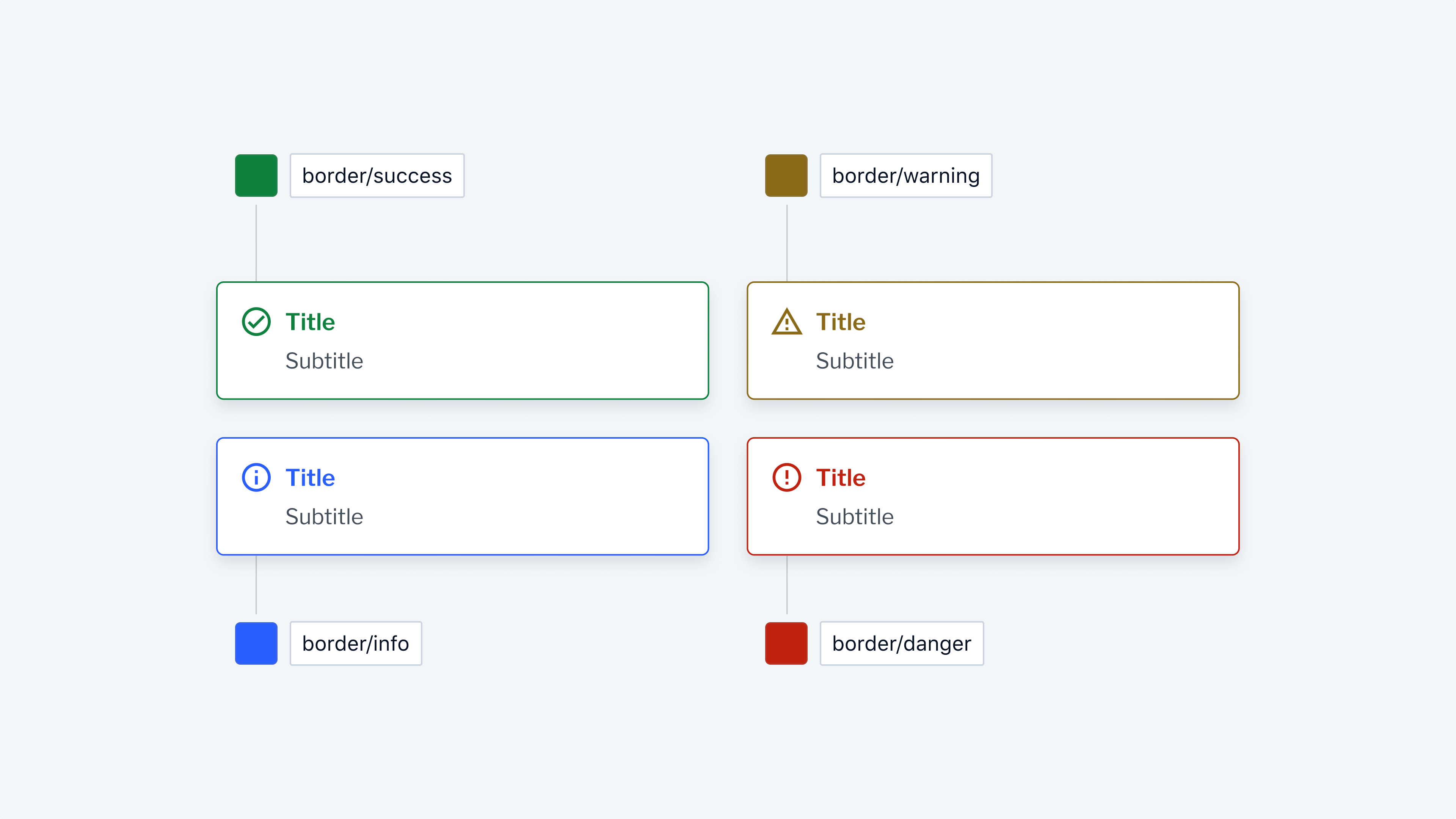This screenshot has width=1456, height=819.
Task: Click the blue info circle icon
Action: [x=256, y=478]
